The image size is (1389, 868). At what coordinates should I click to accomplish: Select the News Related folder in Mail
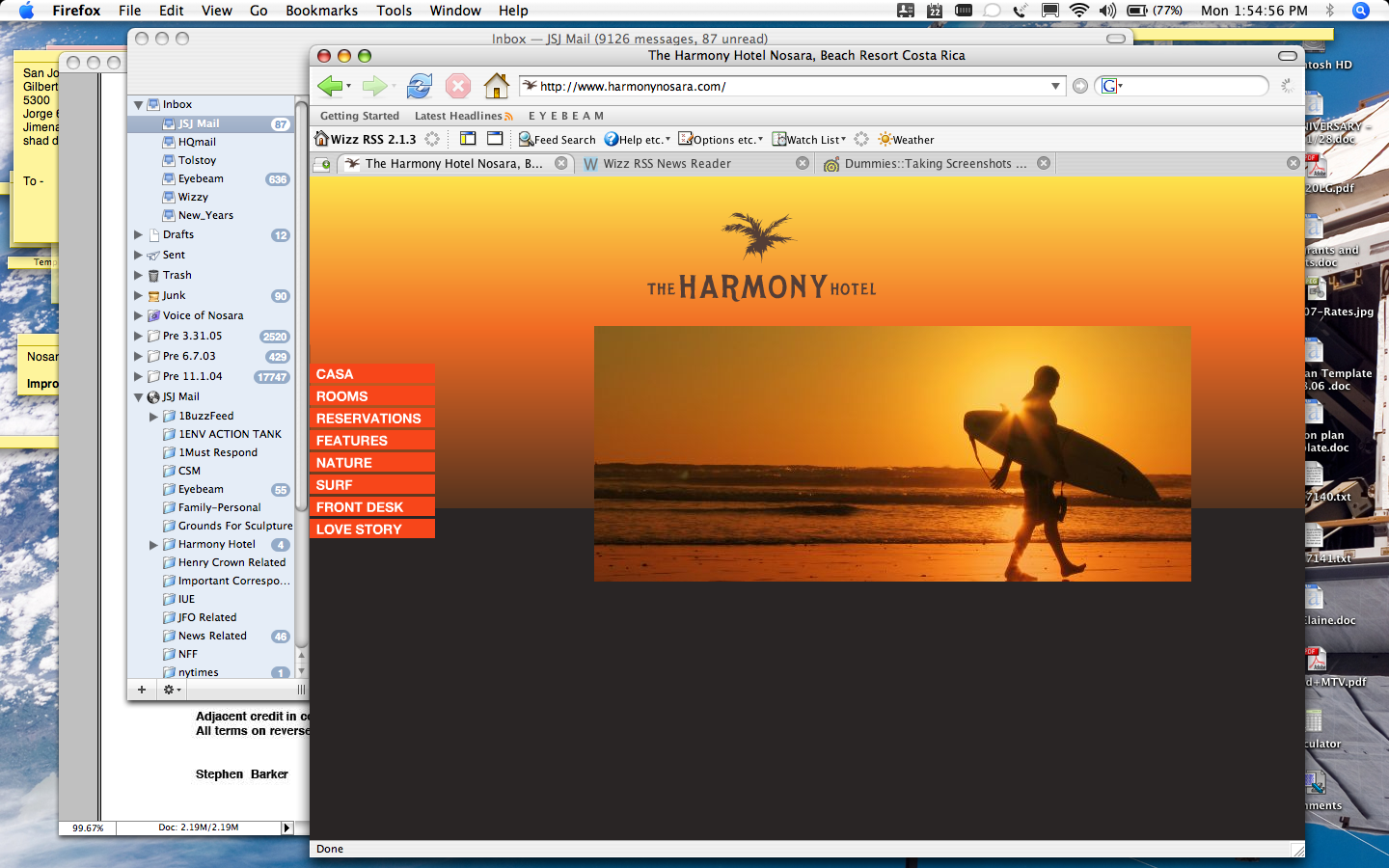point(212,636)
